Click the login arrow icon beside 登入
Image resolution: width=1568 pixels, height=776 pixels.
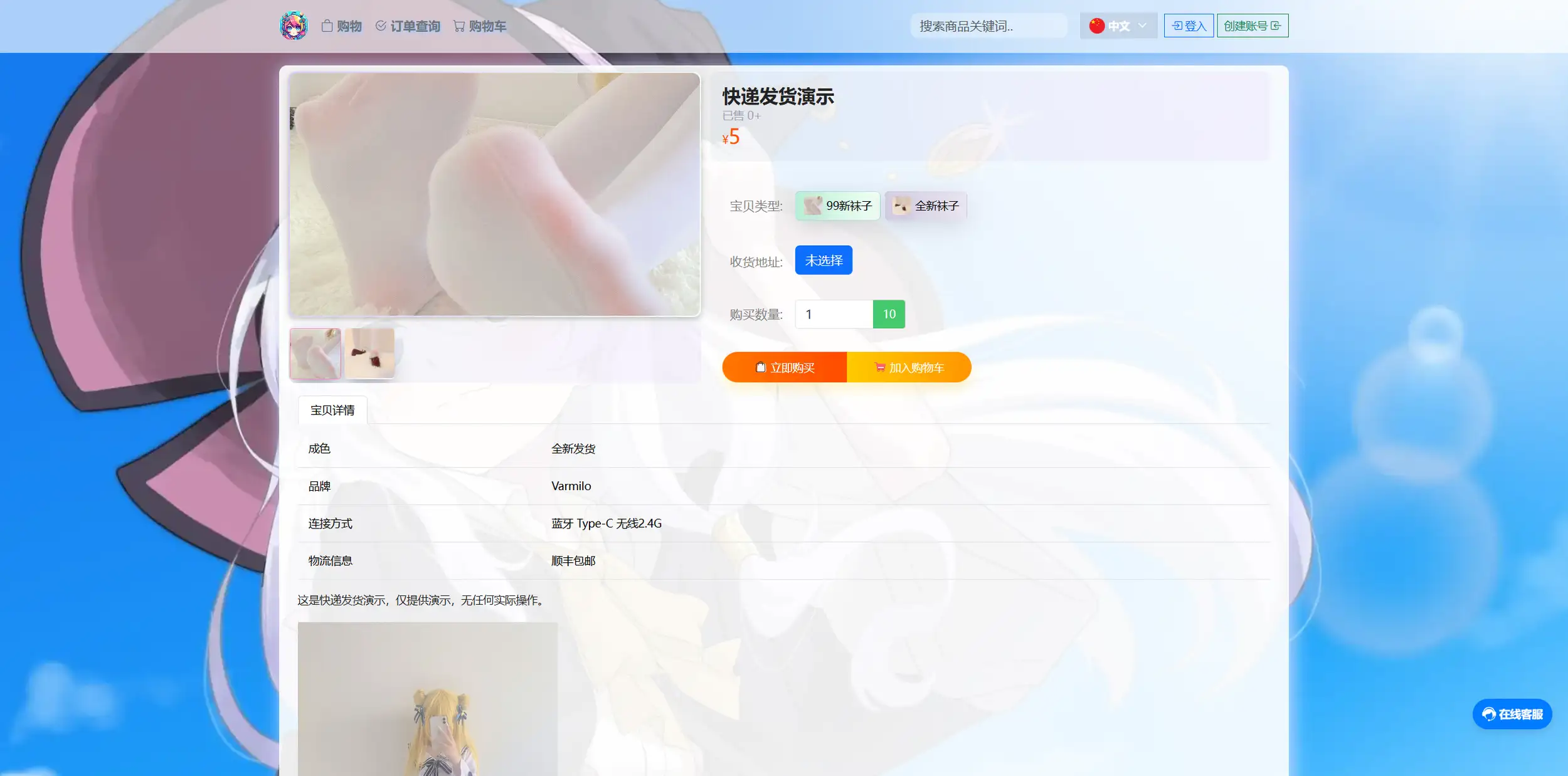point(1177,26)
